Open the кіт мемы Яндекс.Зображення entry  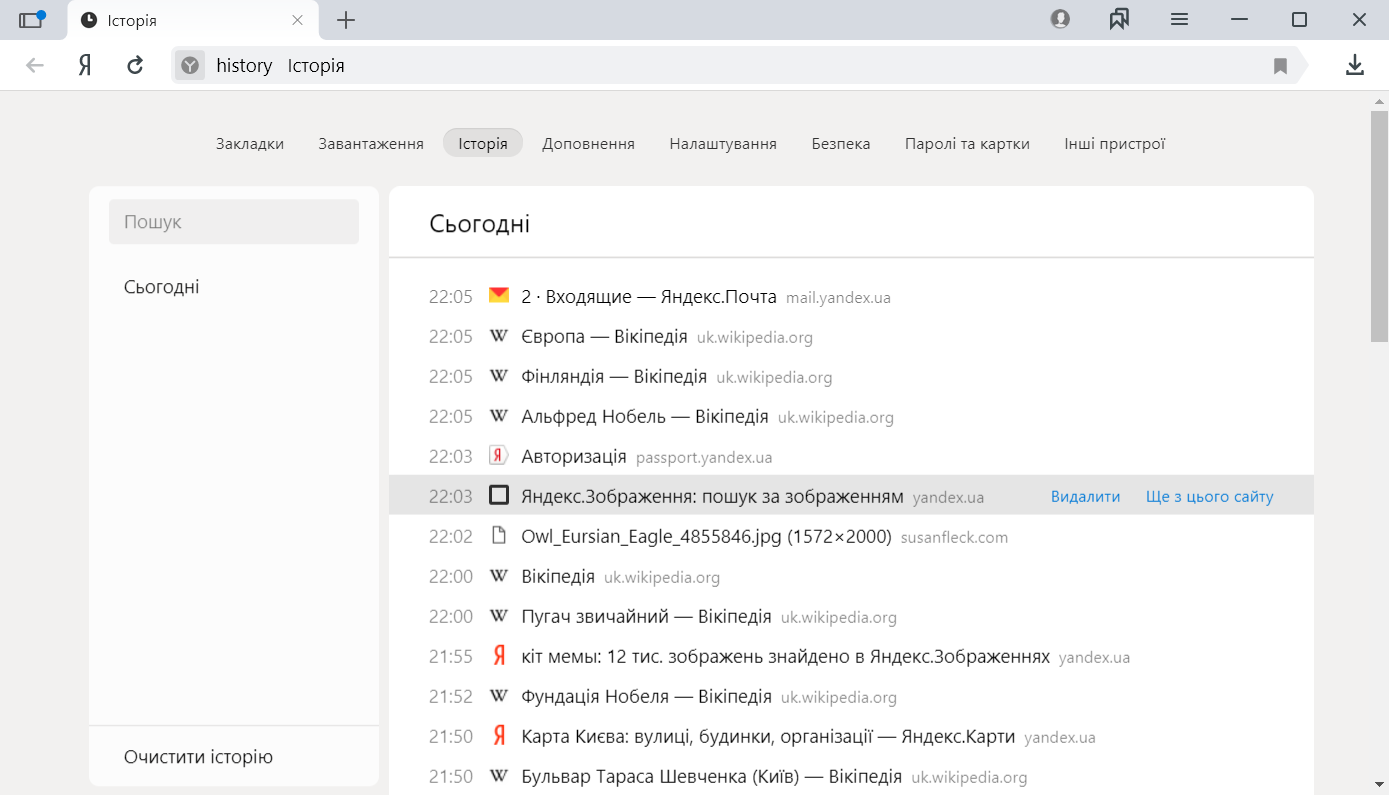coord(785,657)
